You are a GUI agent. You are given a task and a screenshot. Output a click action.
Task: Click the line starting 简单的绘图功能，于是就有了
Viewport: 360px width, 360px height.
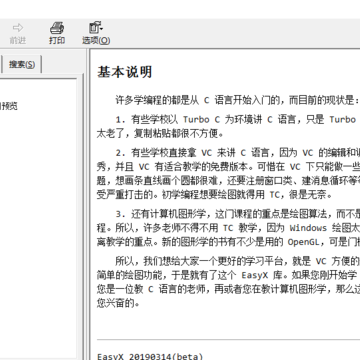pos(228,275)
